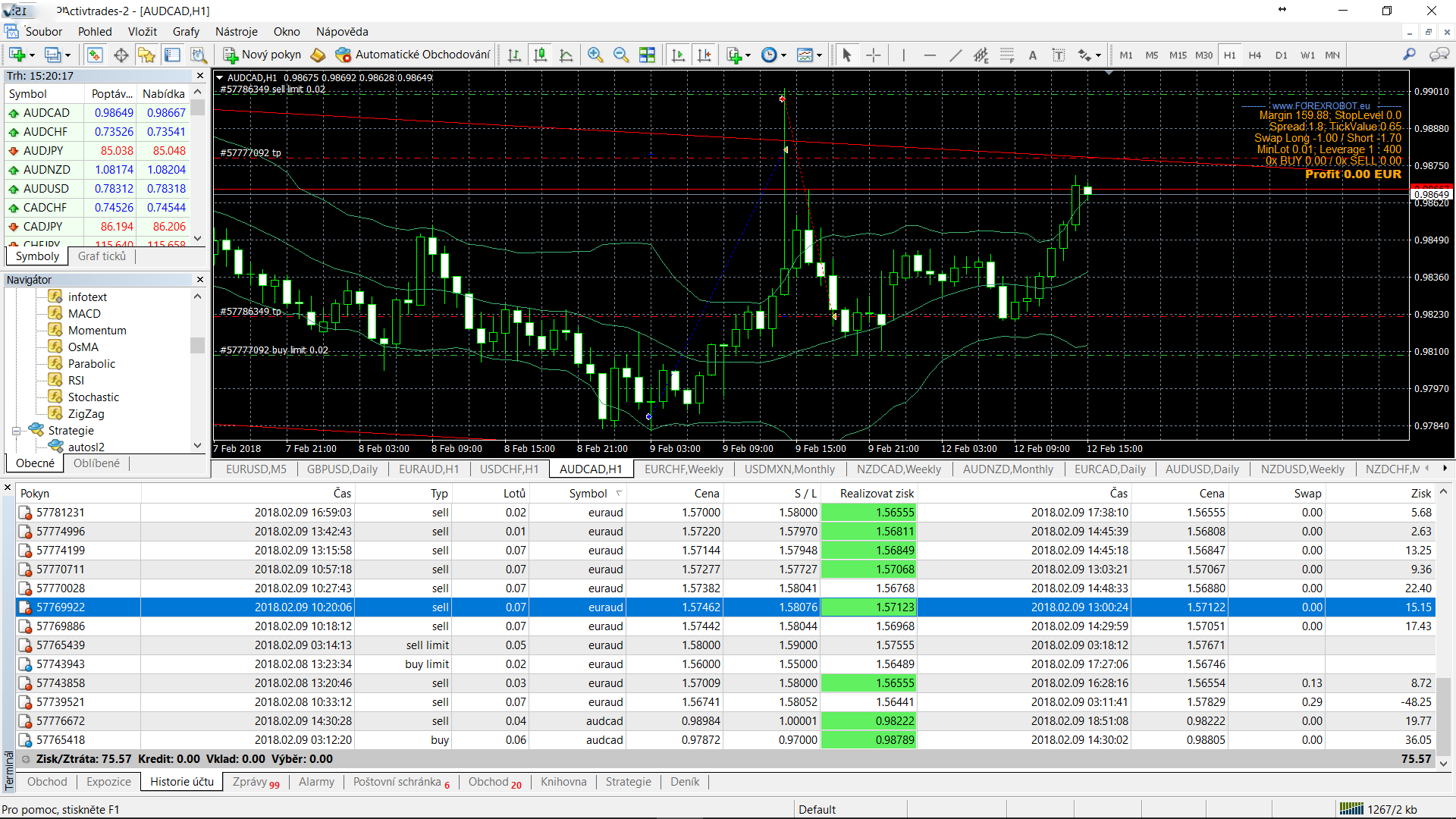Open the Profiles toolbar icon
1456x819 pixels.
[x=52, y=55]
